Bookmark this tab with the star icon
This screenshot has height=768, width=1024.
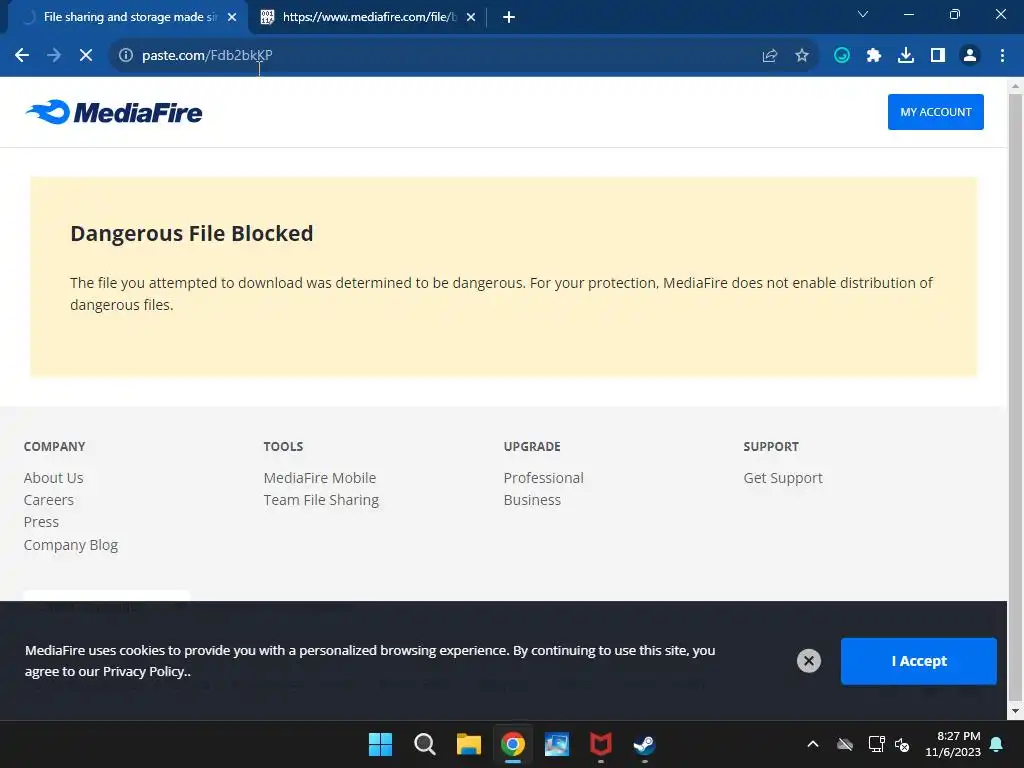(x=802, y=56)
